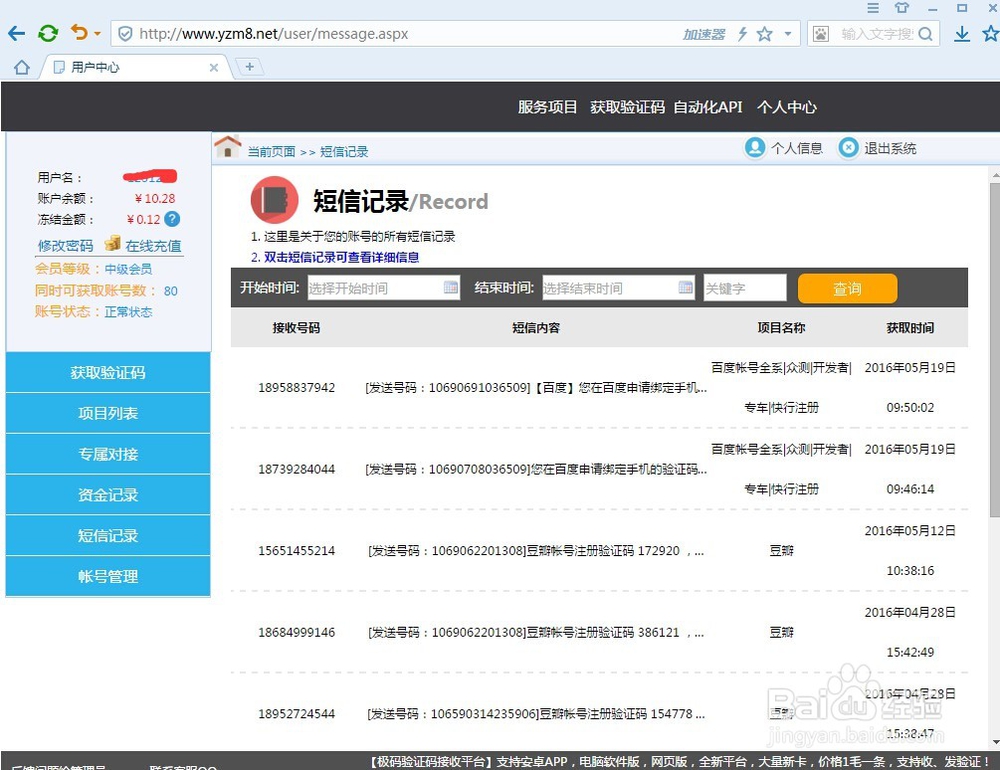1000x770 pixels.
Task: Refresh the current page
Action: 47,33
